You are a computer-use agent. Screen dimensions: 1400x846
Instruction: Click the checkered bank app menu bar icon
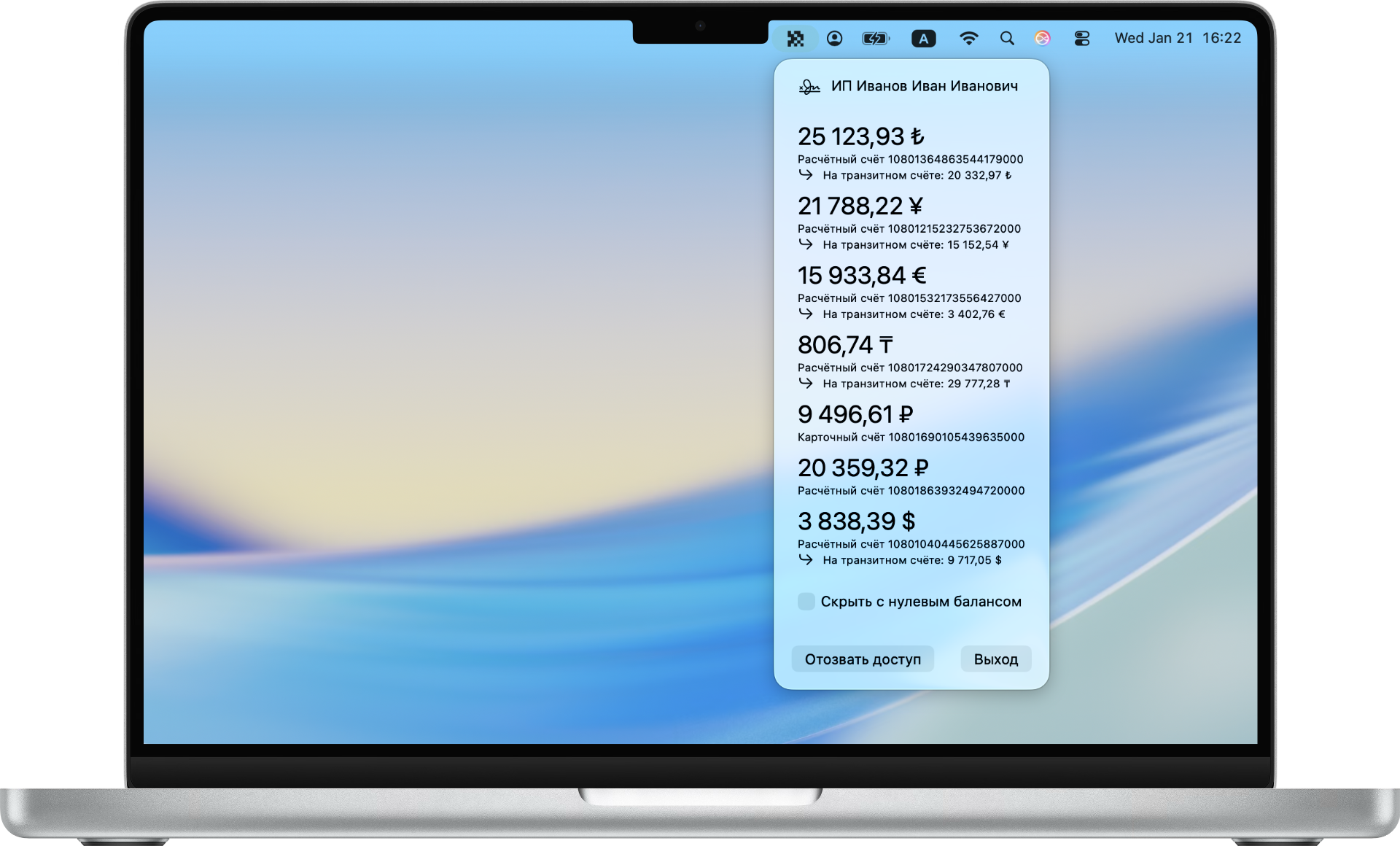pos(795,39)
